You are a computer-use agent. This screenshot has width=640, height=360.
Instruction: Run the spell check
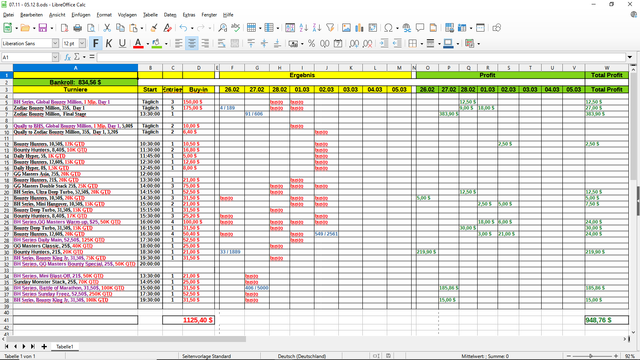click(236, 28)
